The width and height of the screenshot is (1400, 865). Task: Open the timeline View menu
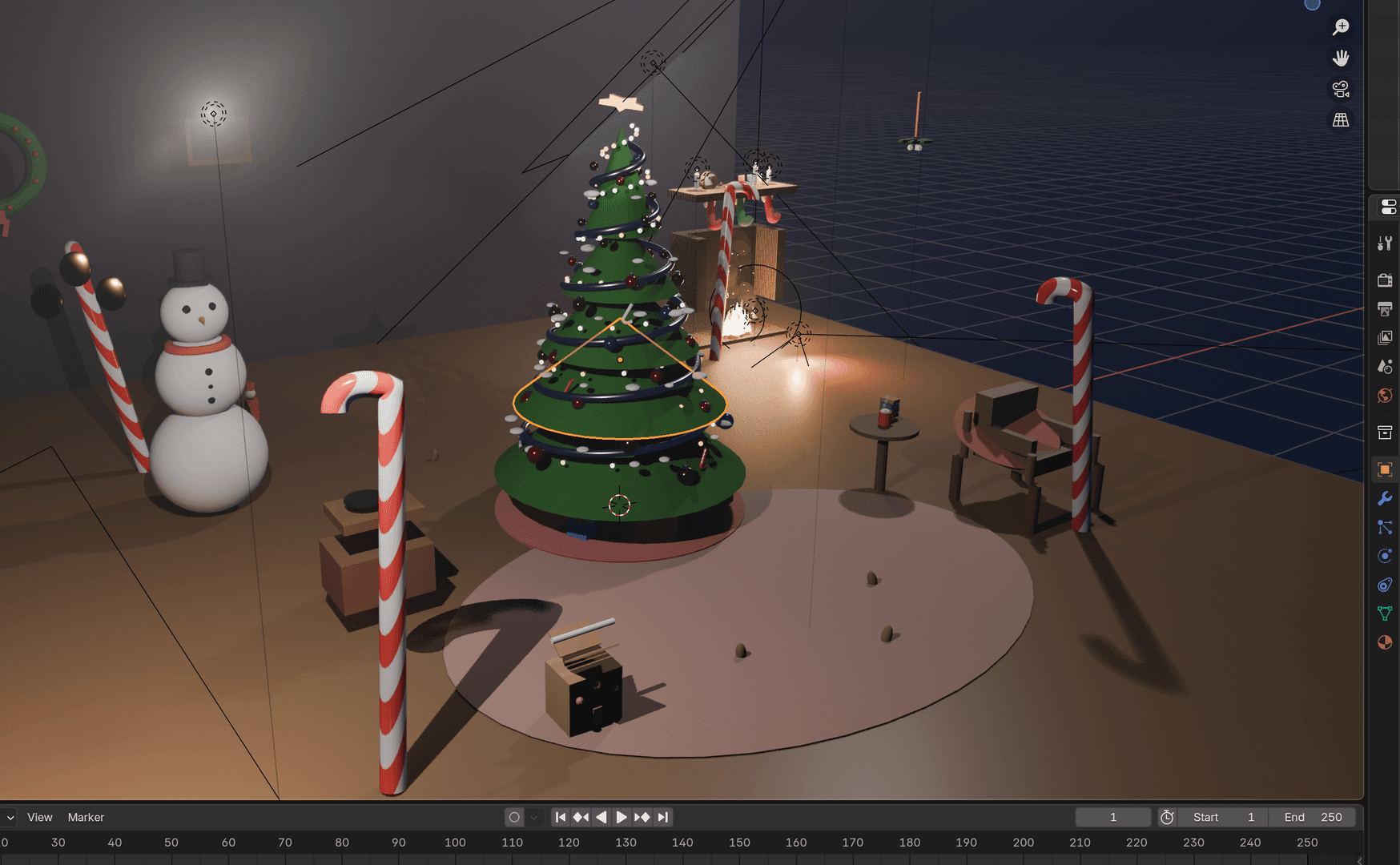click(x=39, y=817)
